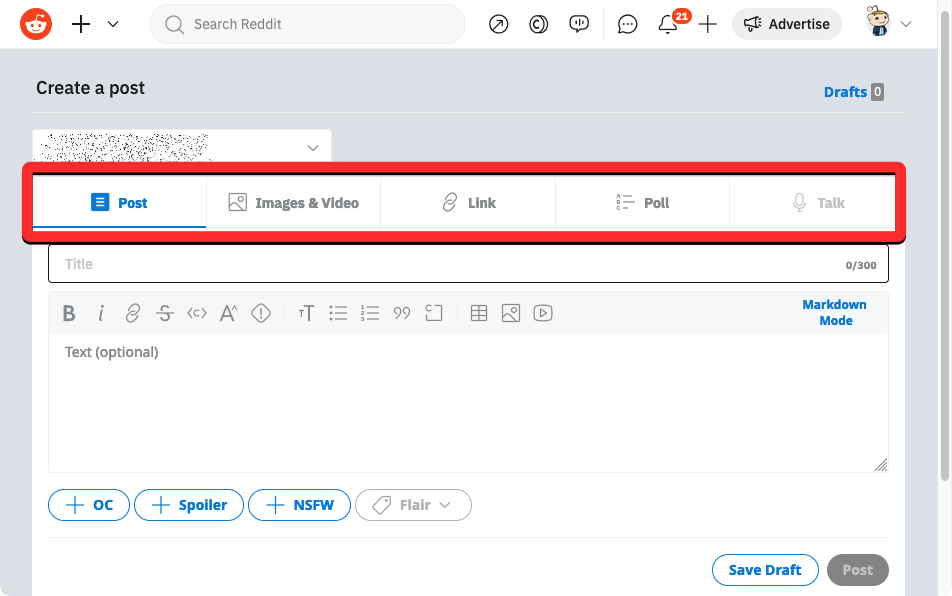Open the chat bubble icon
Screen dimensions: 952x596
click(627, 25)
